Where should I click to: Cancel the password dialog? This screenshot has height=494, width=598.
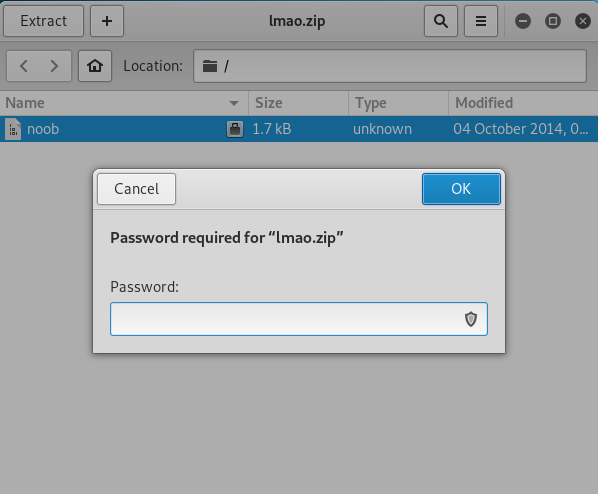137,189
